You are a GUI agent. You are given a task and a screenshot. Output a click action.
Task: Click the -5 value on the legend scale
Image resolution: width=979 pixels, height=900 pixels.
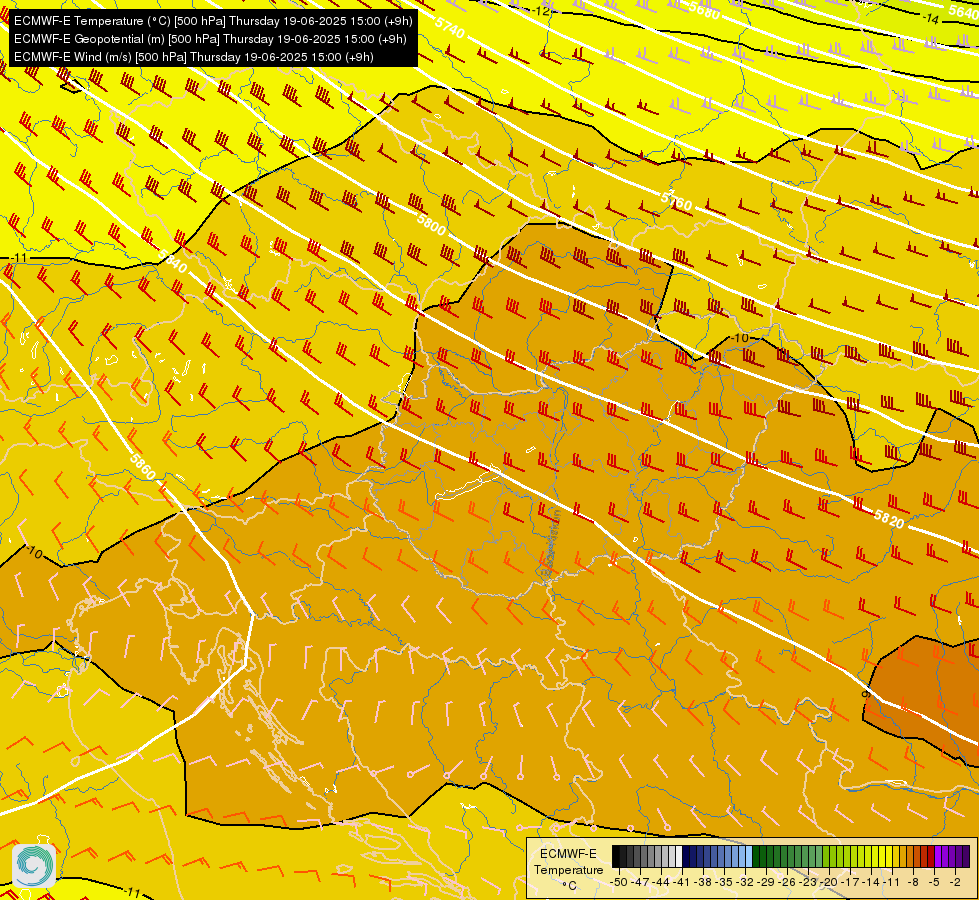click(x=934, y=882)
